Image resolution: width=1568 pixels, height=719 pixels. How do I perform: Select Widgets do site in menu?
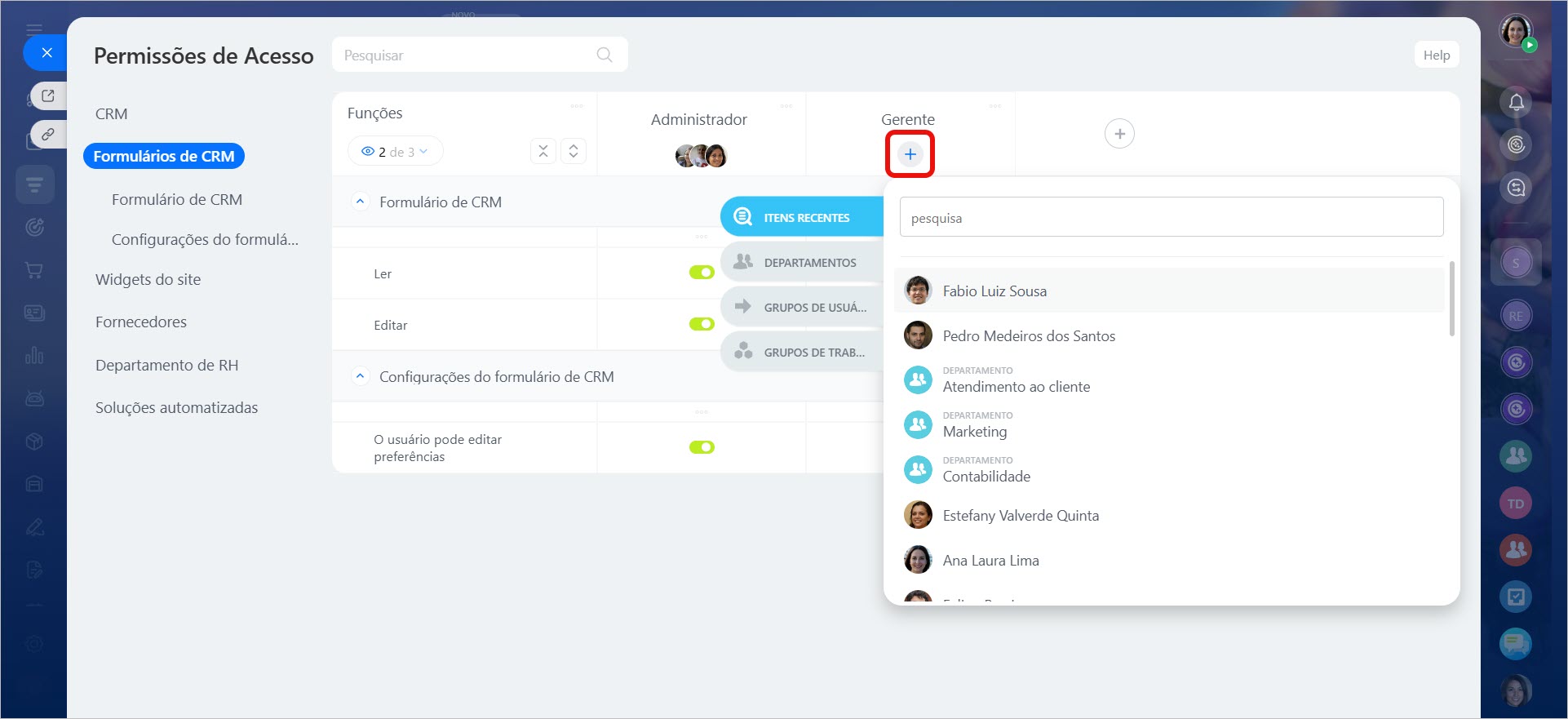(x=148, y=279)
